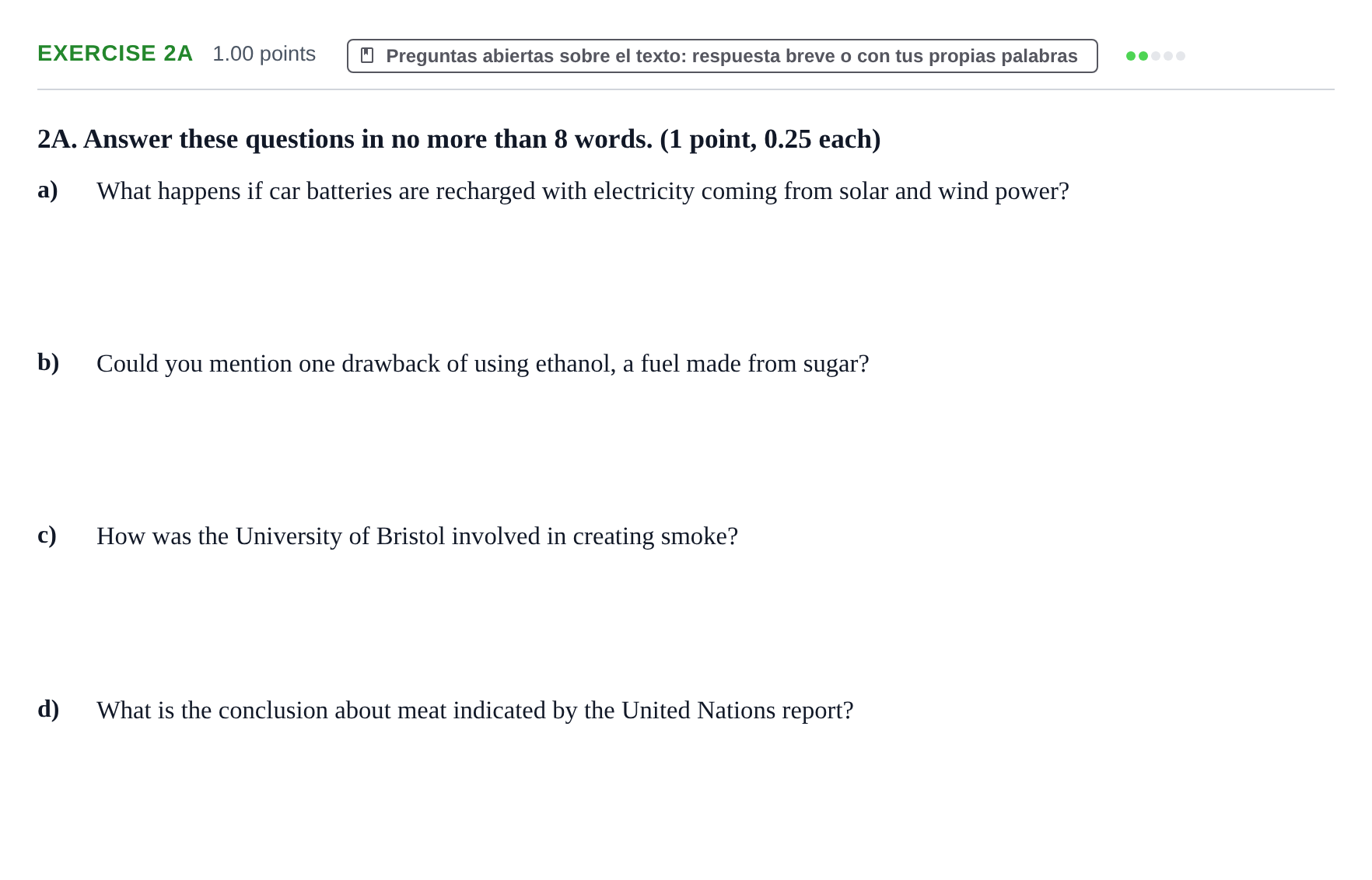Click the last grey difficulty dot
1372x880 pixels.
coord(1181,56)
